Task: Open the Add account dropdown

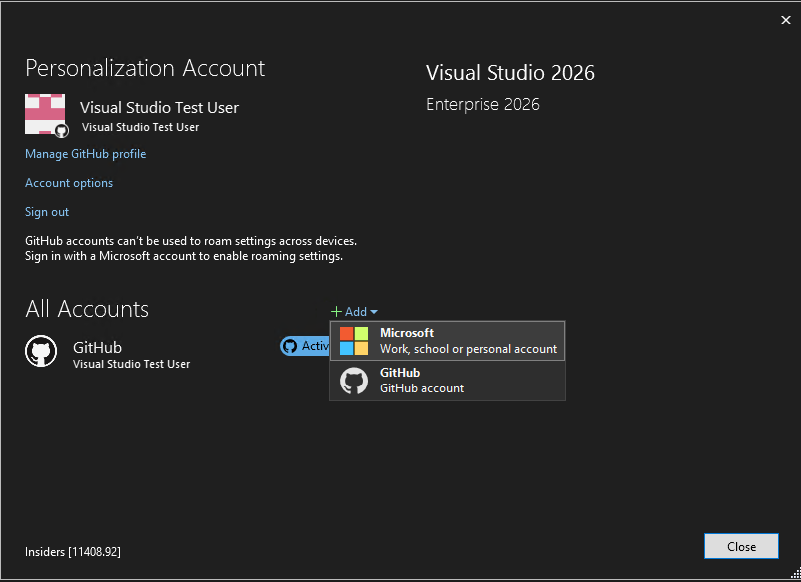Action: [354, 311]
